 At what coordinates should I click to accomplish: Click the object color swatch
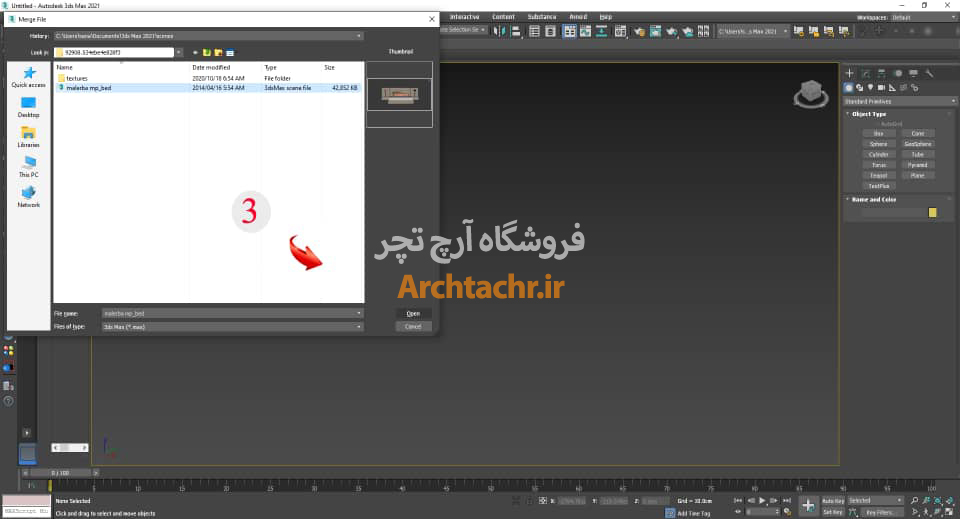click(932, 213)
